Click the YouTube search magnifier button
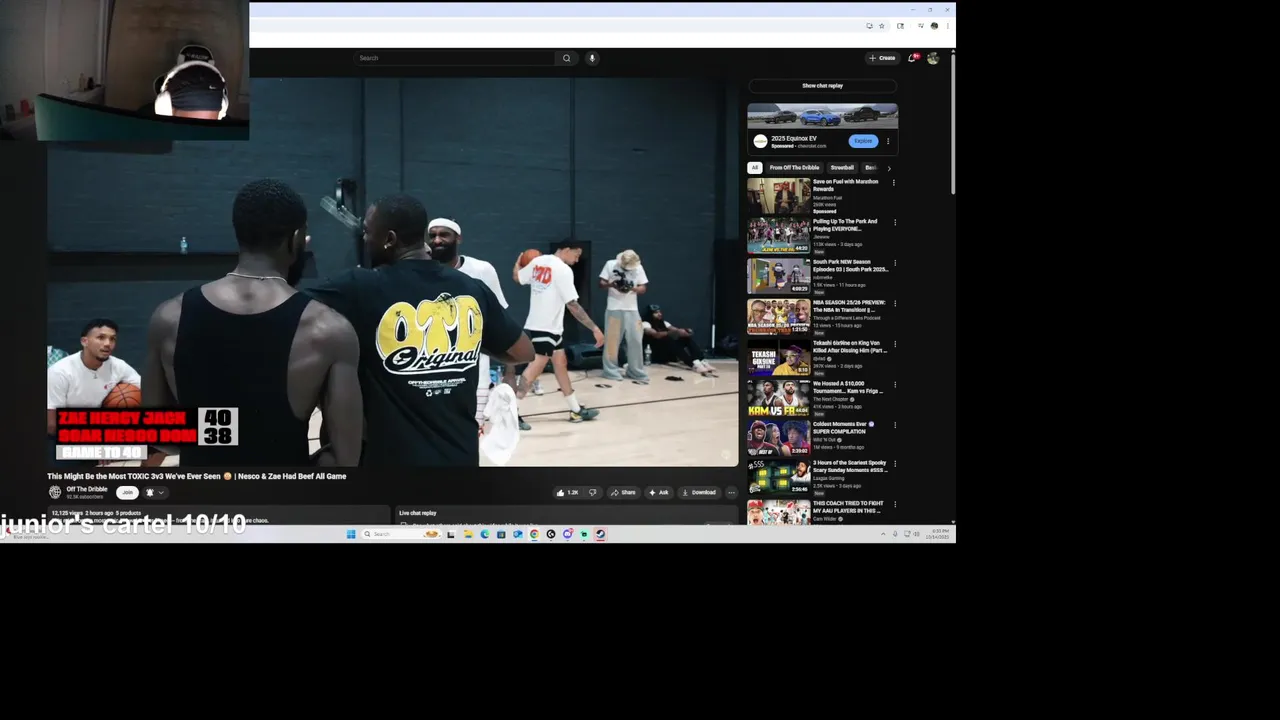Image resolution: width=1280 pixels, height=720 pixels. pos(566,58)
